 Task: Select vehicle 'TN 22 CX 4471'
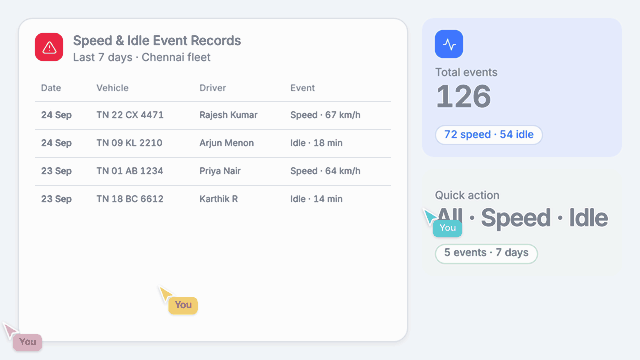coord(130,115)
